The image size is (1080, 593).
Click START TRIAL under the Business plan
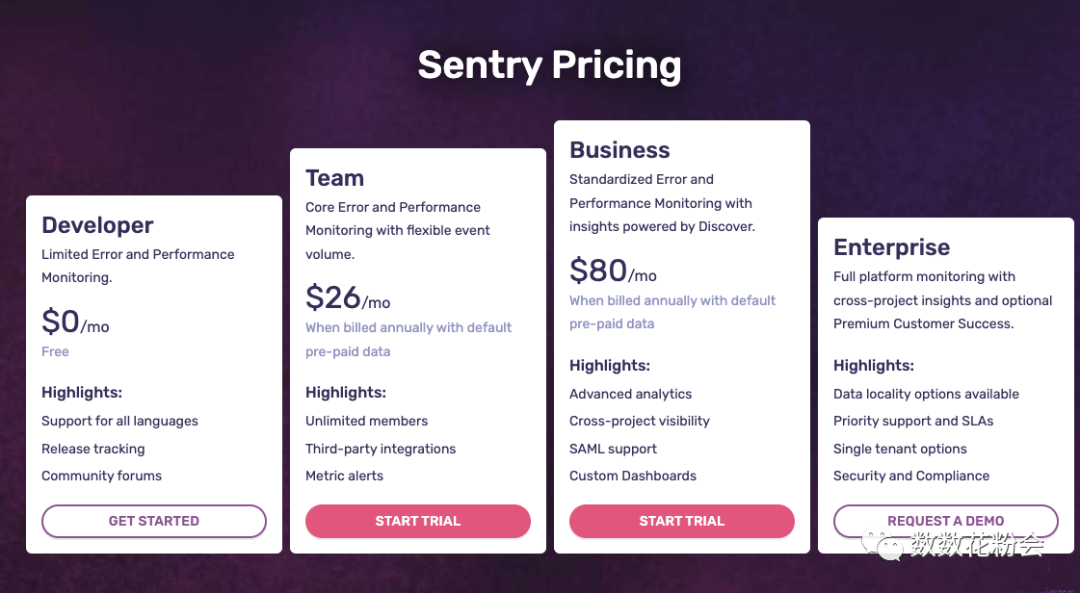click(681, 520)
